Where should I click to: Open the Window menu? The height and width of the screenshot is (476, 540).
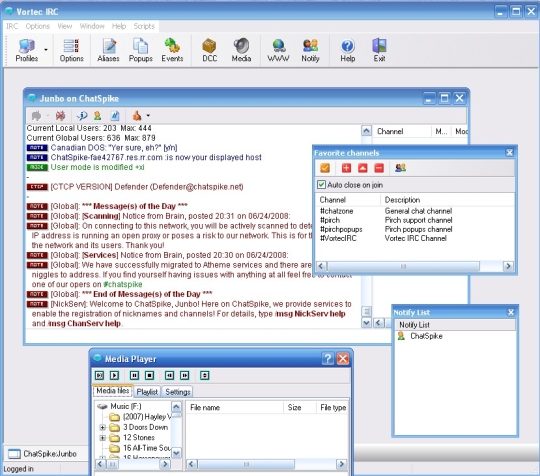92,26
